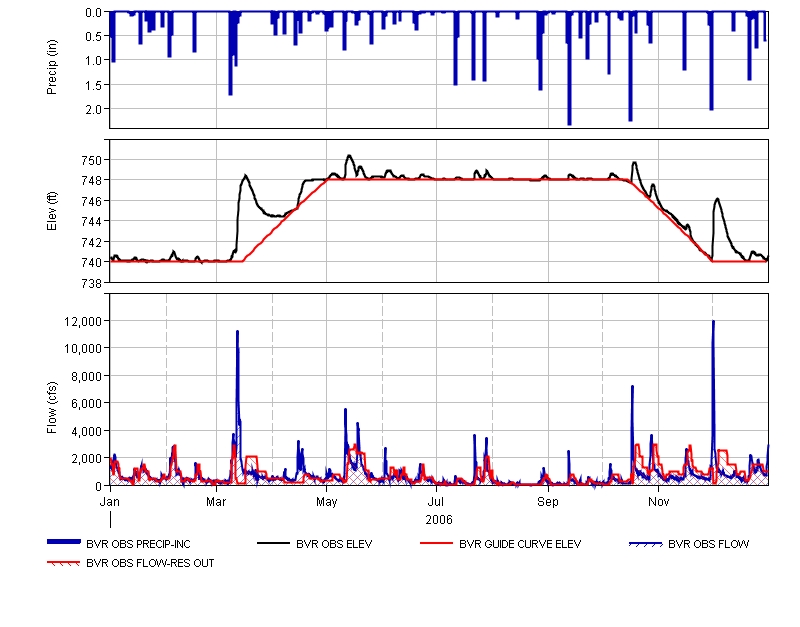The height and width of the screenshot is (627, 800).
Task: Click the hatched blue BVR OBS FLOW legend symbol
Action: coord(646,544)
